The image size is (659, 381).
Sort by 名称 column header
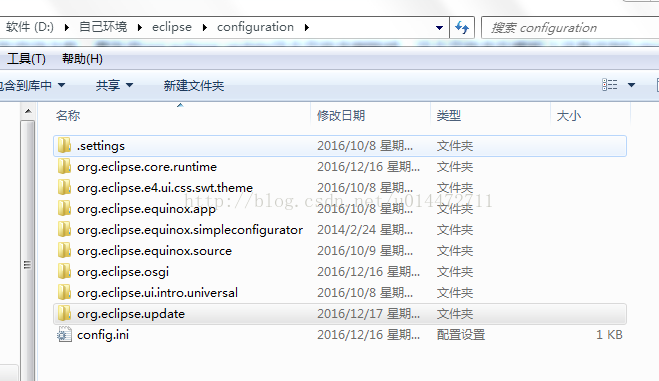click(68, 116)
